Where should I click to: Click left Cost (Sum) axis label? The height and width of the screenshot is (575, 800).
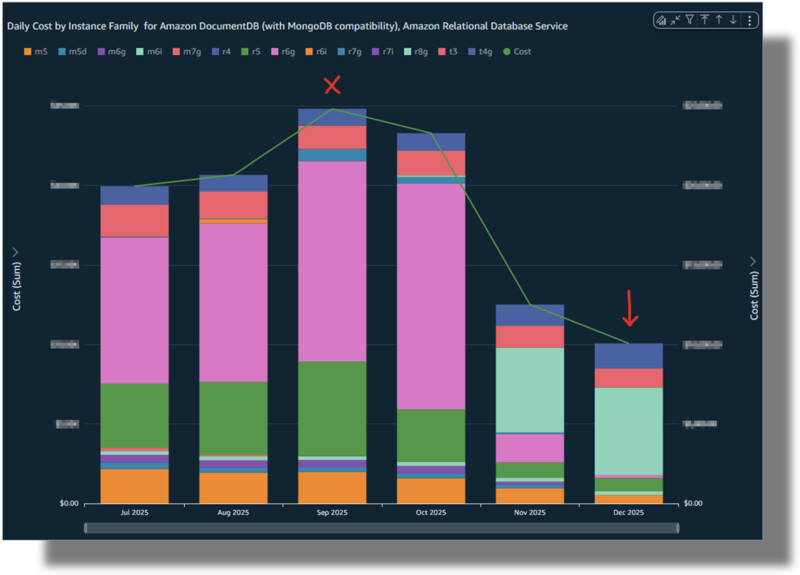[x=17, y=286]
